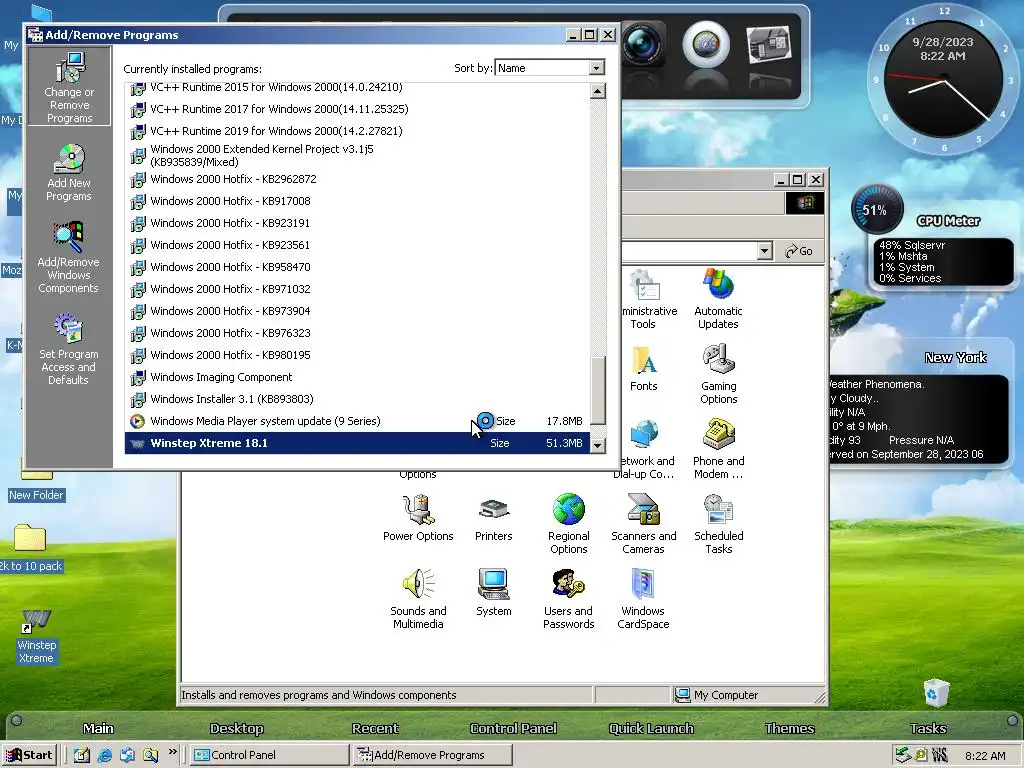Open Network and Dial-up Connections icon
The image size is (1024, 768).
[645, 449]
